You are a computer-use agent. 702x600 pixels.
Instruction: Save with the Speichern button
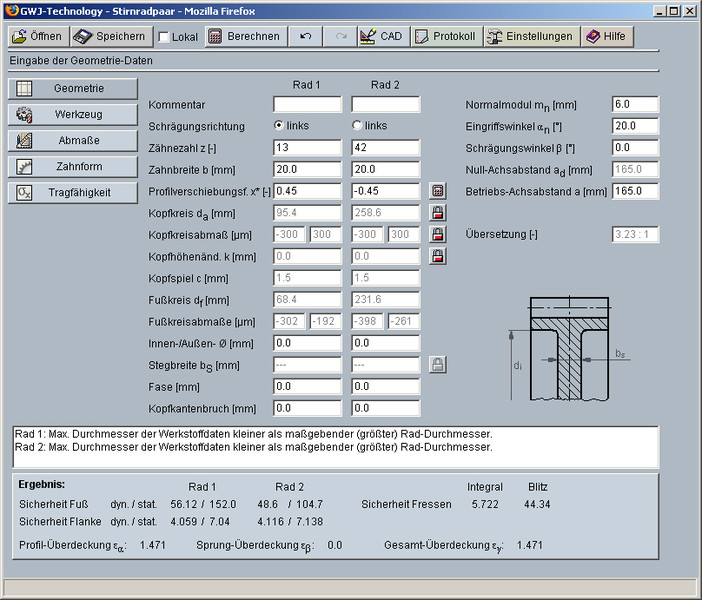click(111, 36)
